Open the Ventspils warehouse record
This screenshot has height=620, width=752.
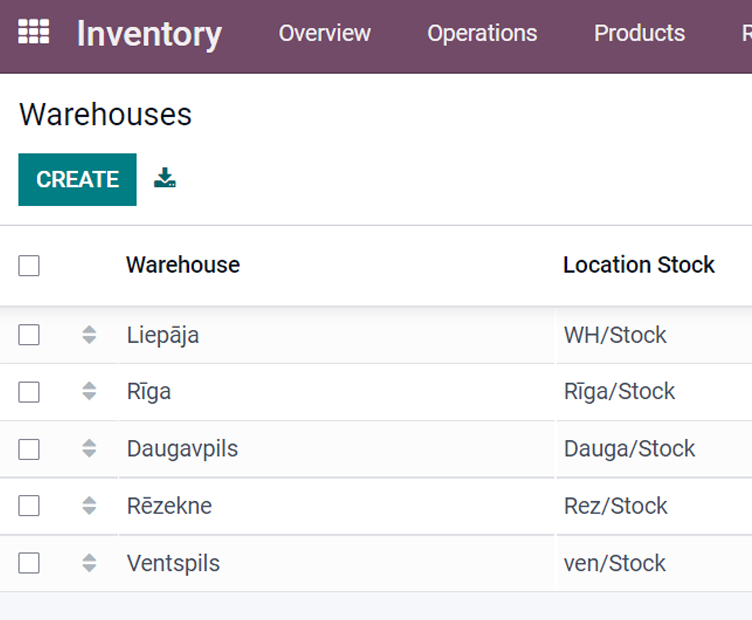coord(173,563)
